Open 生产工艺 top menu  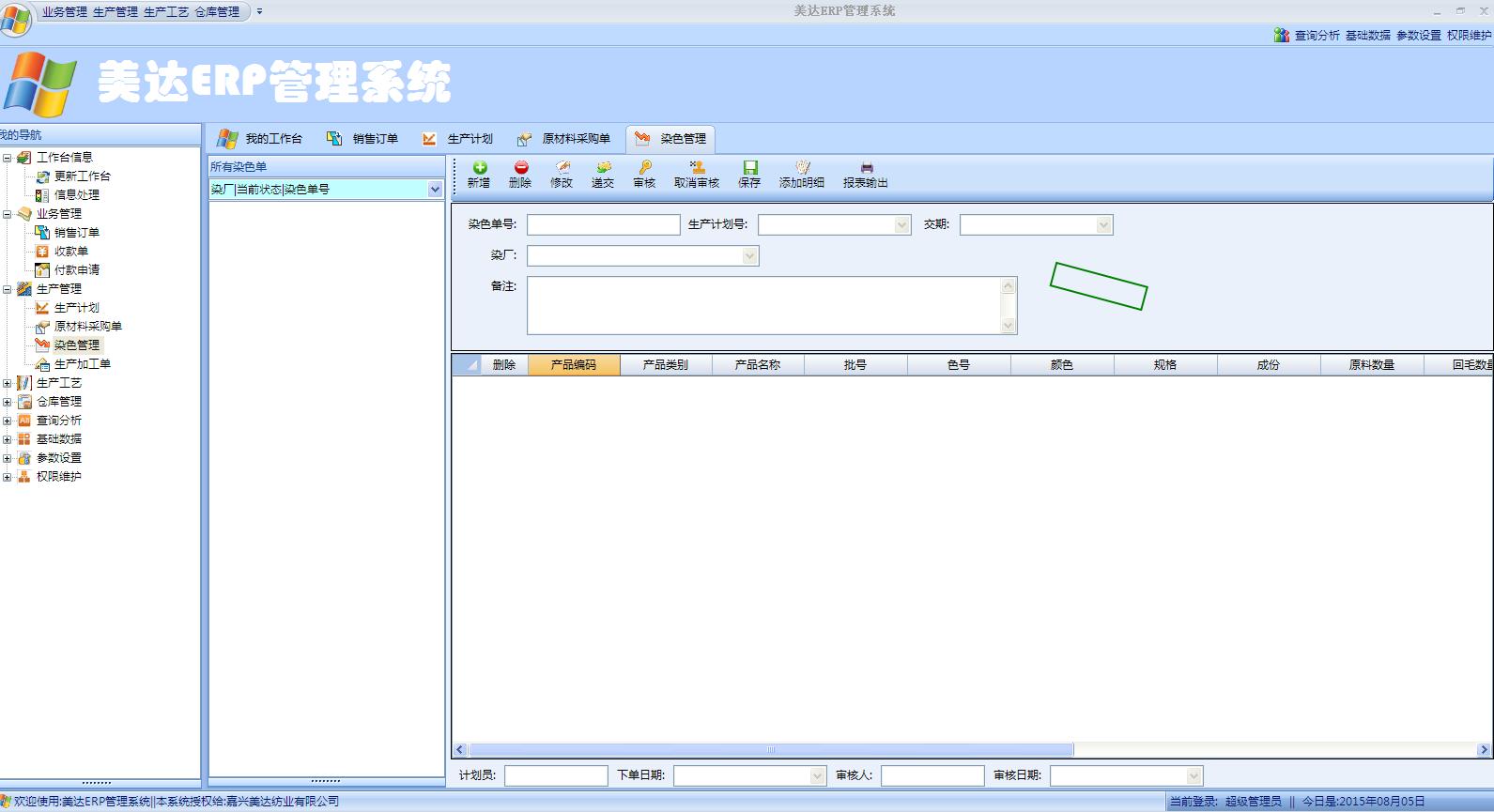166,12
